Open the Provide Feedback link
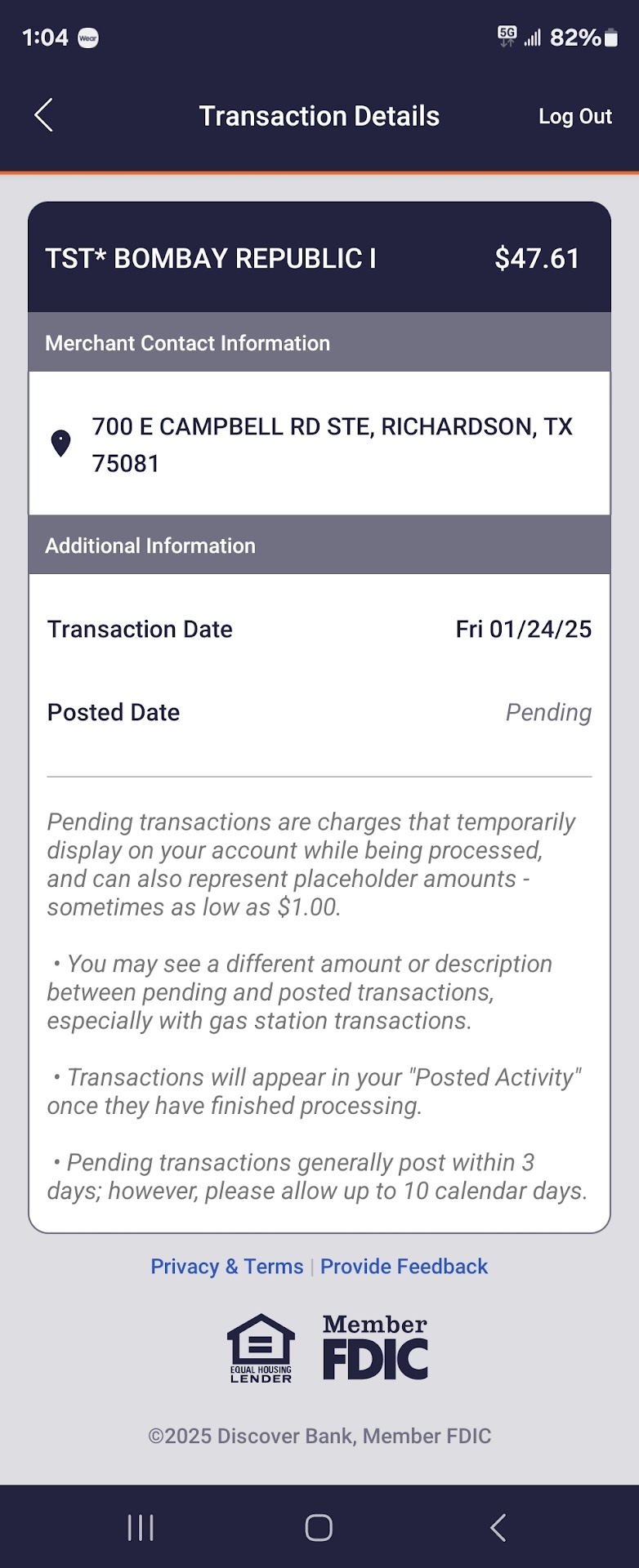Viewport: 639px width, 1568px height. pyautogui.click(x=404, y=1267)
